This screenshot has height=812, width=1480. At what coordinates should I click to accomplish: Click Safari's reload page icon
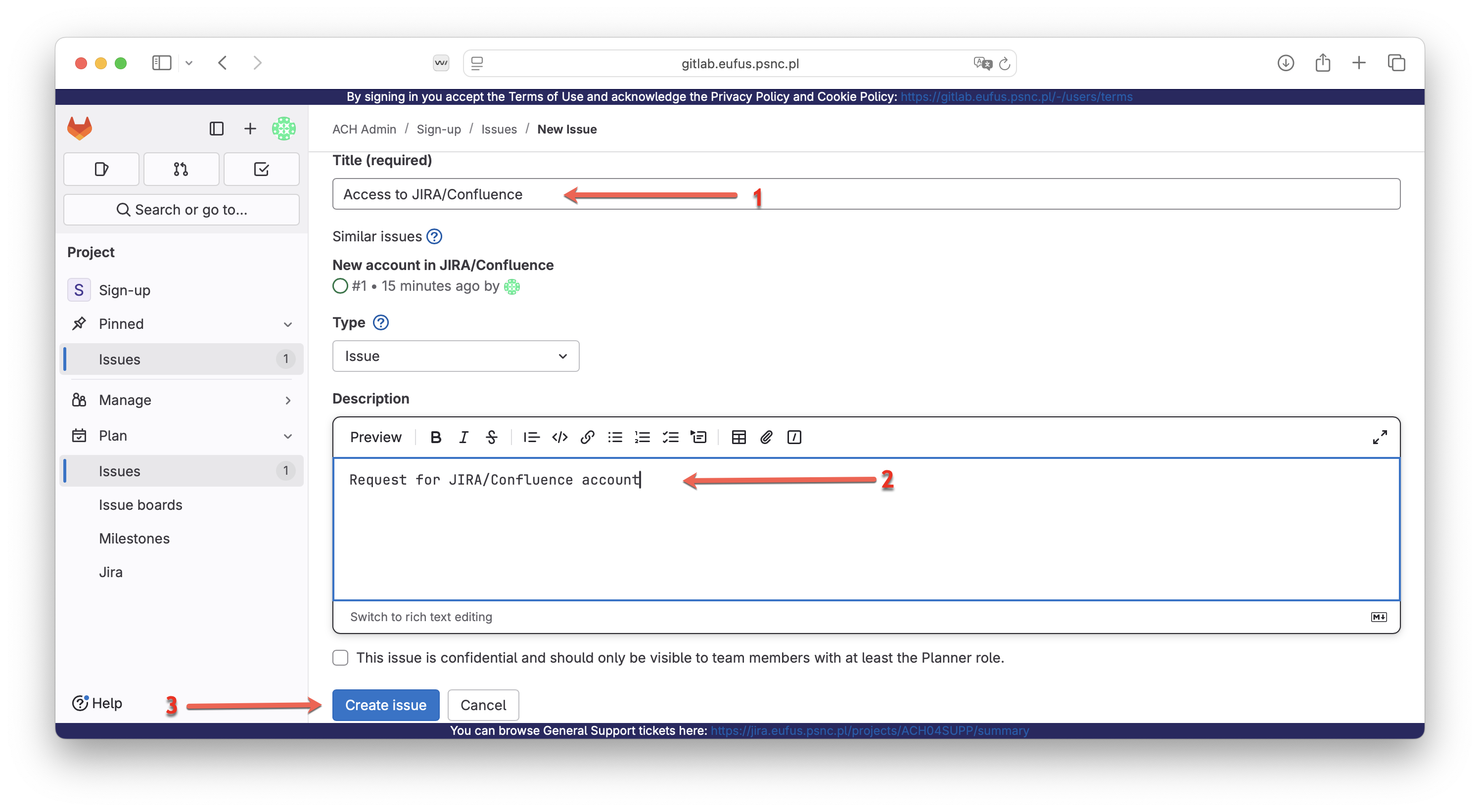coord(1004,63)
